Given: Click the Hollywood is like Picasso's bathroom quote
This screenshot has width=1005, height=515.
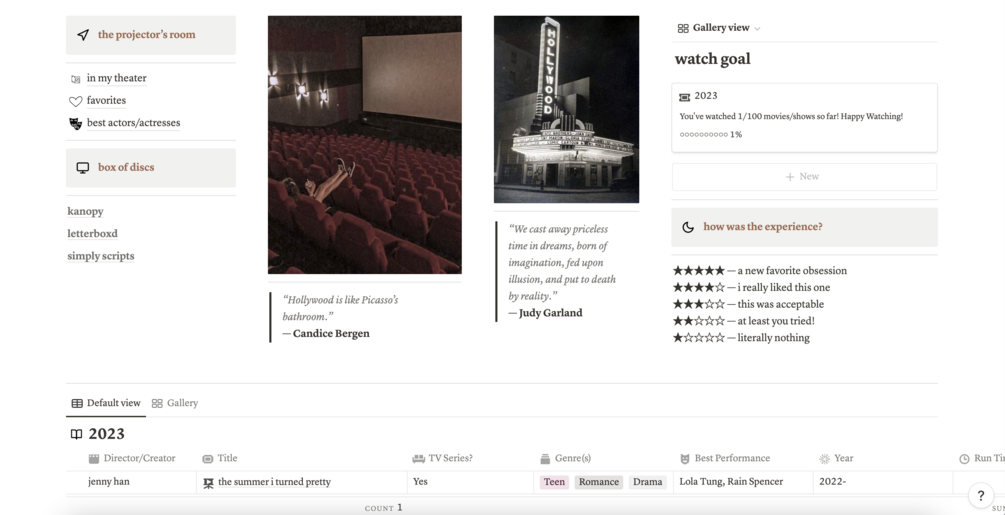Looking at the screenshot, I should [x=340, y=308].
